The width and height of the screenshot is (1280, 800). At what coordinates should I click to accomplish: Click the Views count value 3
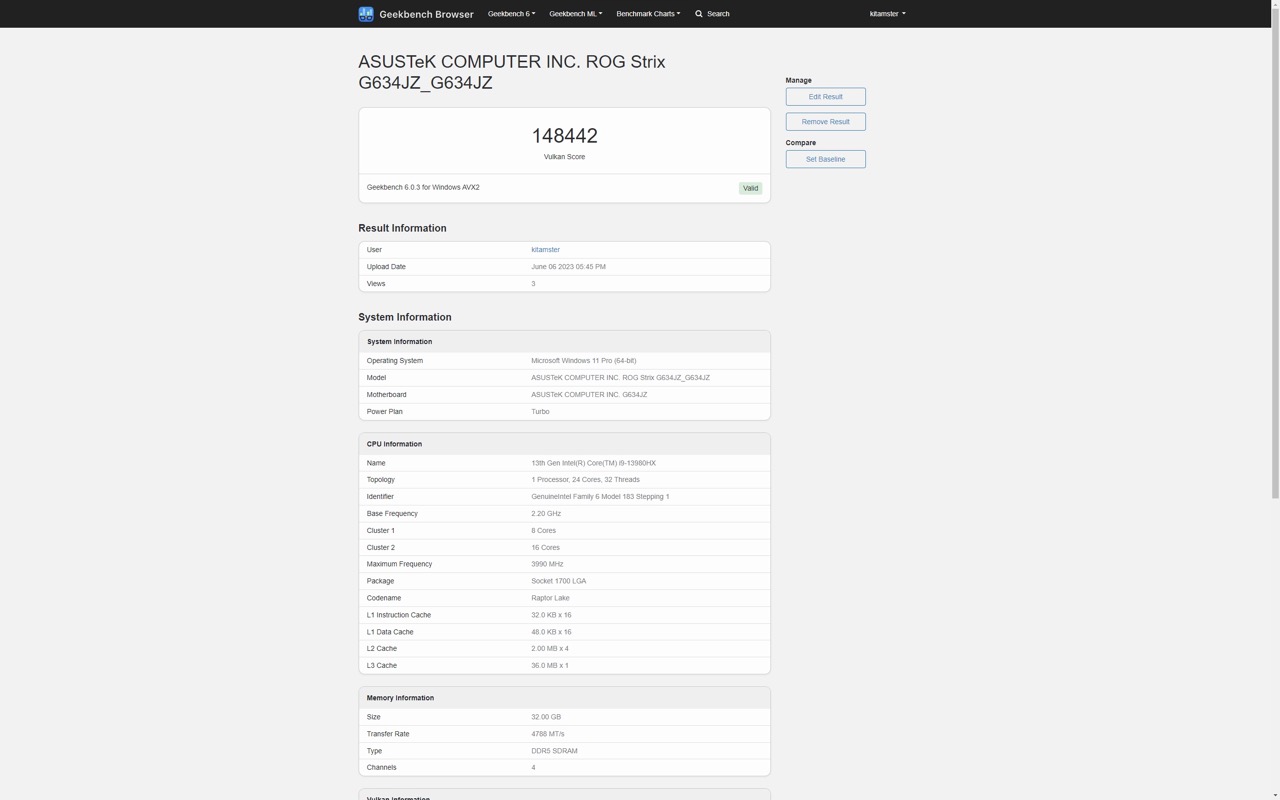pos(533,284)
